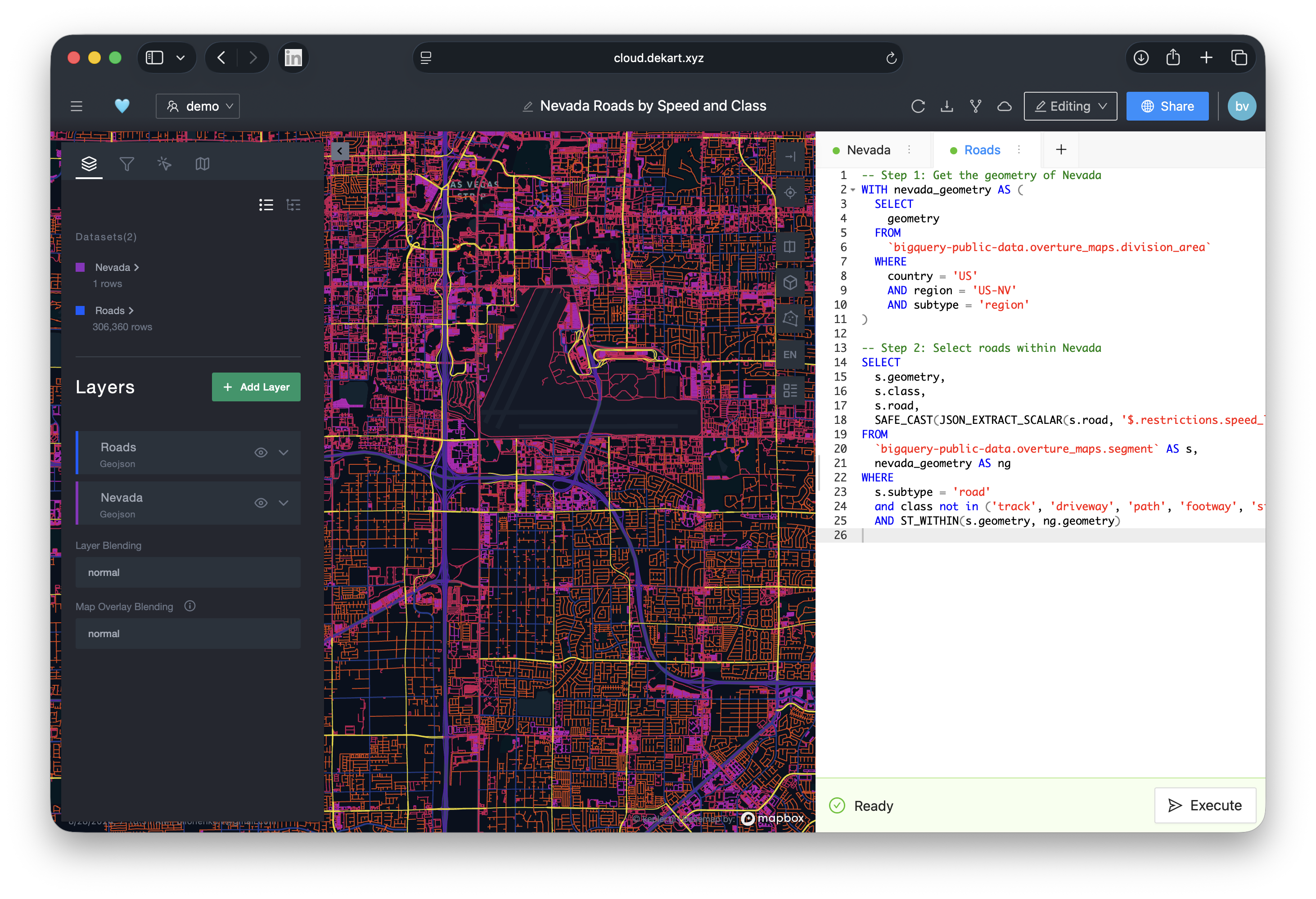Screen dimensions: 1316x899
Task: Show map legend icon
Action: tap(790, 391)
